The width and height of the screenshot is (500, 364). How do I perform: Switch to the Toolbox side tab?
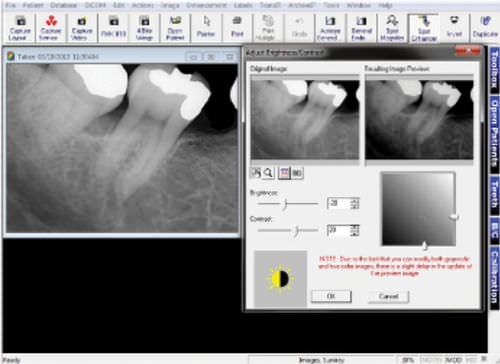494,69
